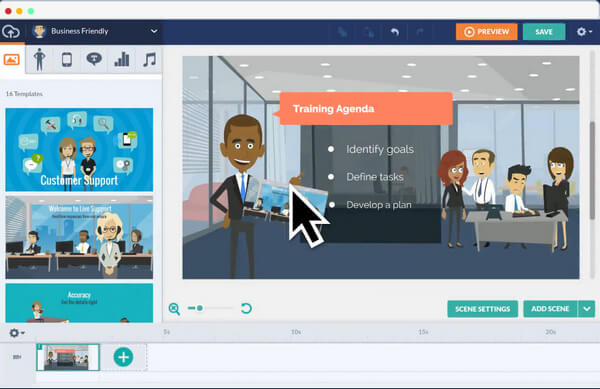Expand the ADD SCENE dropdown arrow
The image size is (600, 389).
tap(587, 309)
